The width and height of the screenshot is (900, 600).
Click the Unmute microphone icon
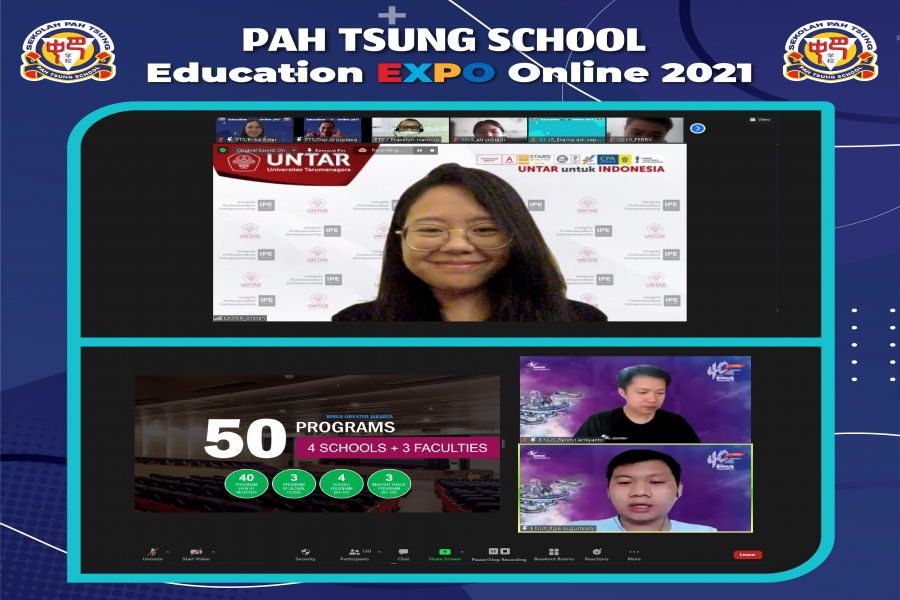[x=153, y=551]
